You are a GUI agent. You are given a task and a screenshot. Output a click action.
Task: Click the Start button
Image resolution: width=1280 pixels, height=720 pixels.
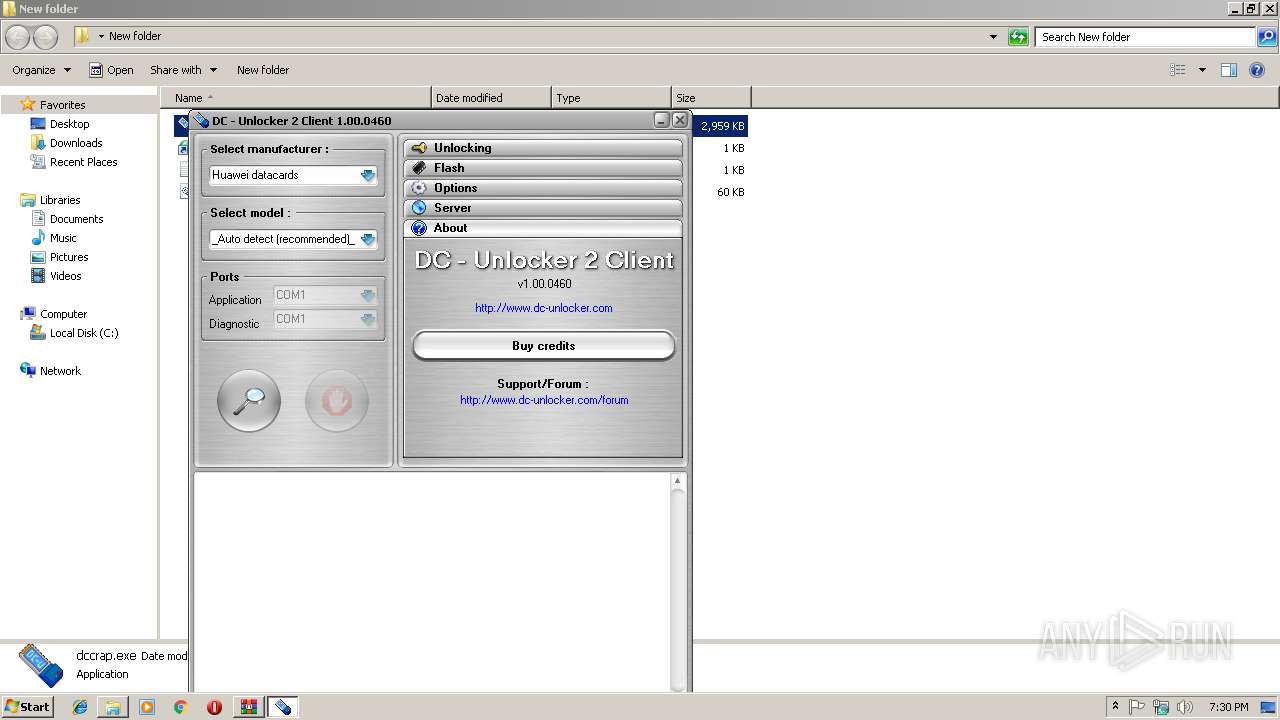(28, 707)
